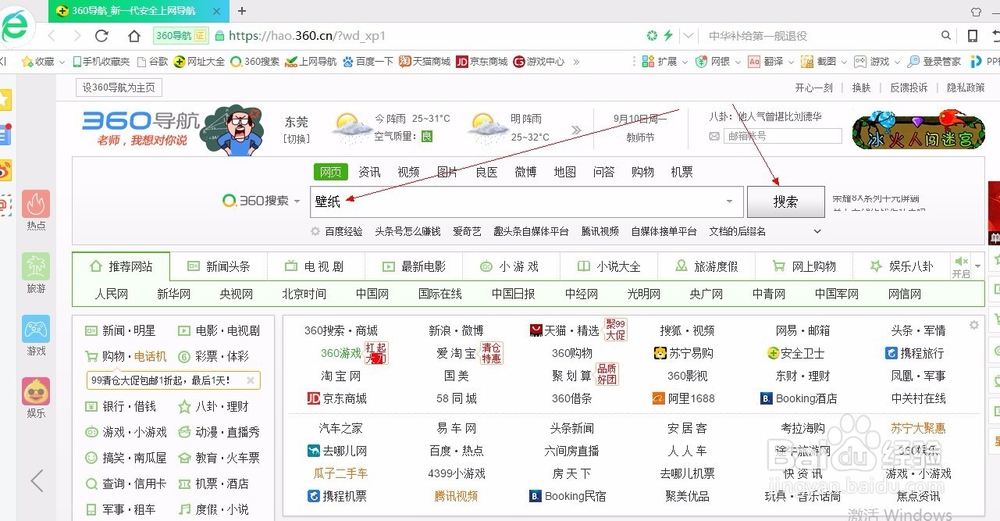Go back with the back arrow
The image size is (1000, 521).
tap(52, 36)
